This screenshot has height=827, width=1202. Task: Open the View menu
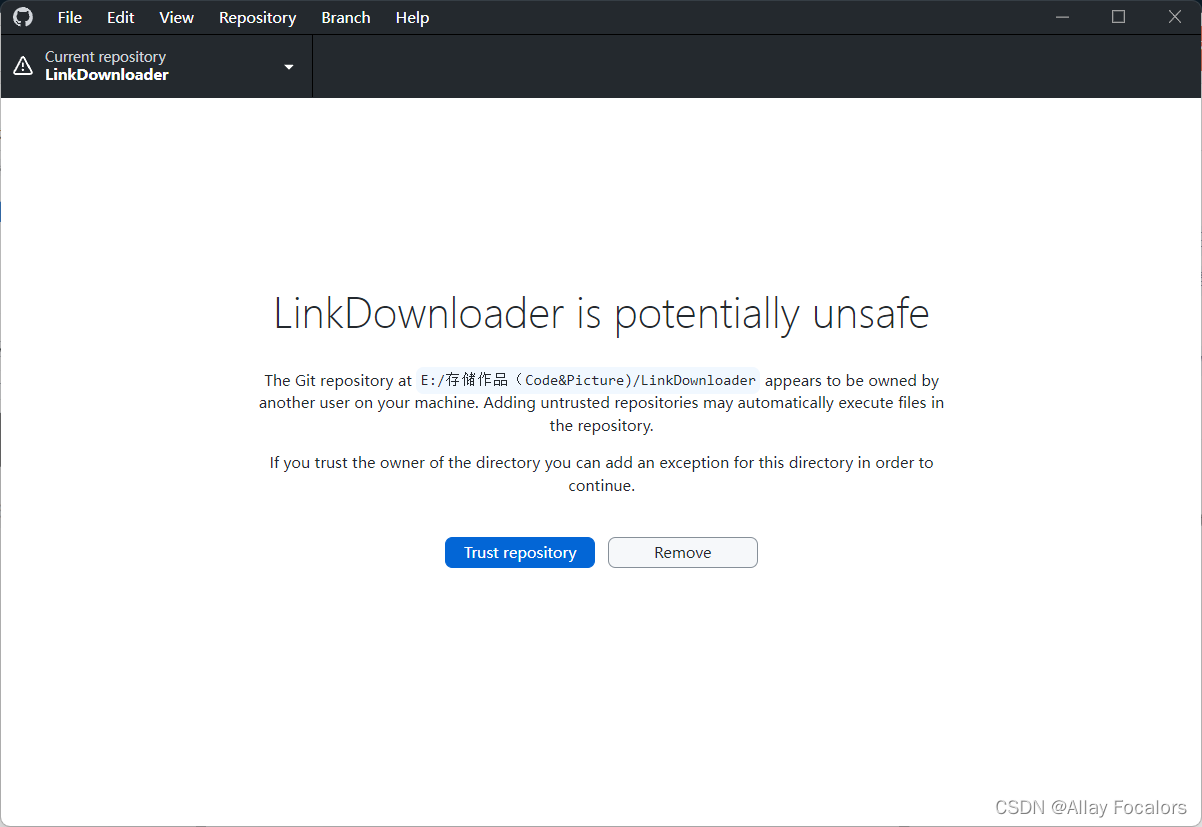(x=176, y=17)
